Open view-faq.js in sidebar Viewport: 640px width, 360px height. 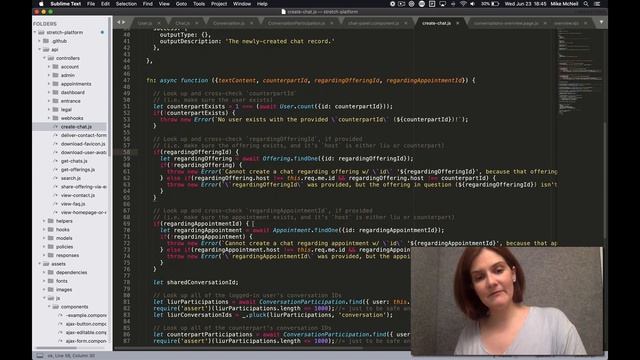coord(73,204)
